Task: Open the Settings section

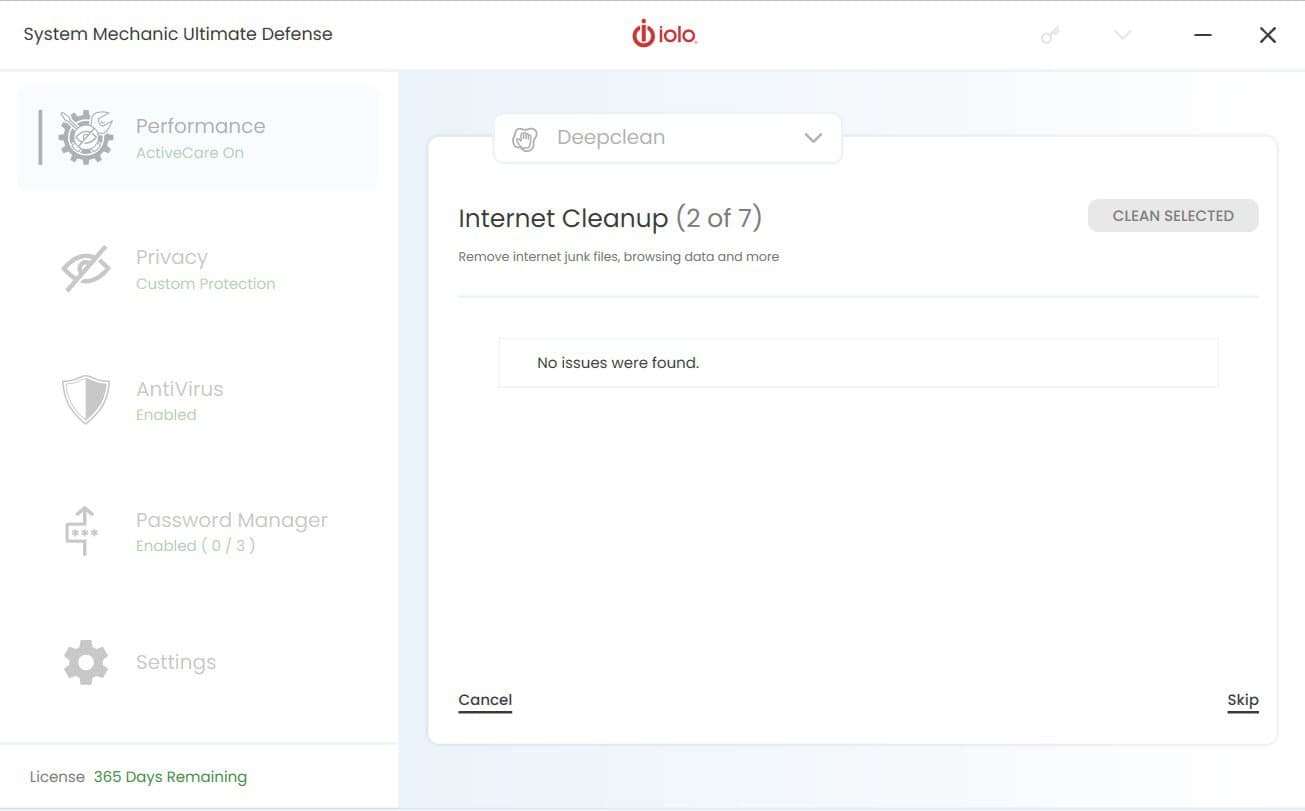Action: [x=198, y=662]
